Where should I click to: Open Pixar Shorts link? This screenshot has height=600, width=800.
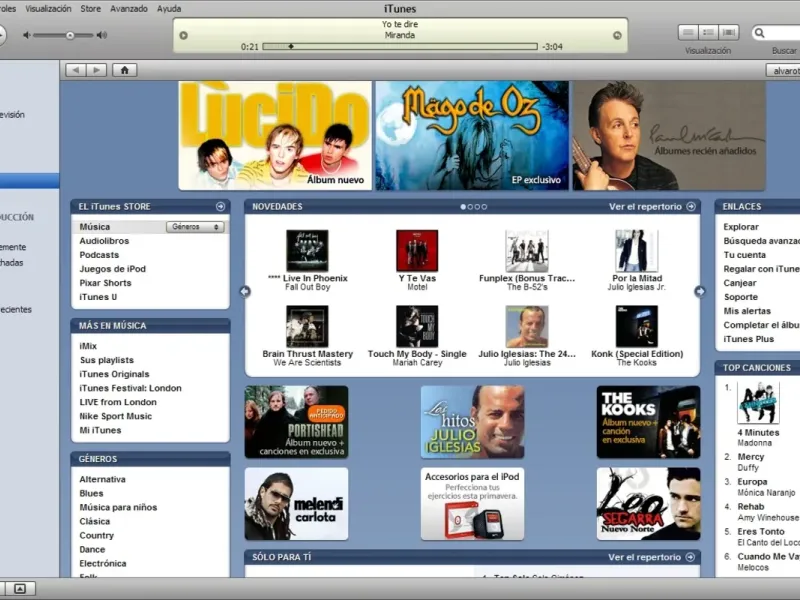[105, 283]
